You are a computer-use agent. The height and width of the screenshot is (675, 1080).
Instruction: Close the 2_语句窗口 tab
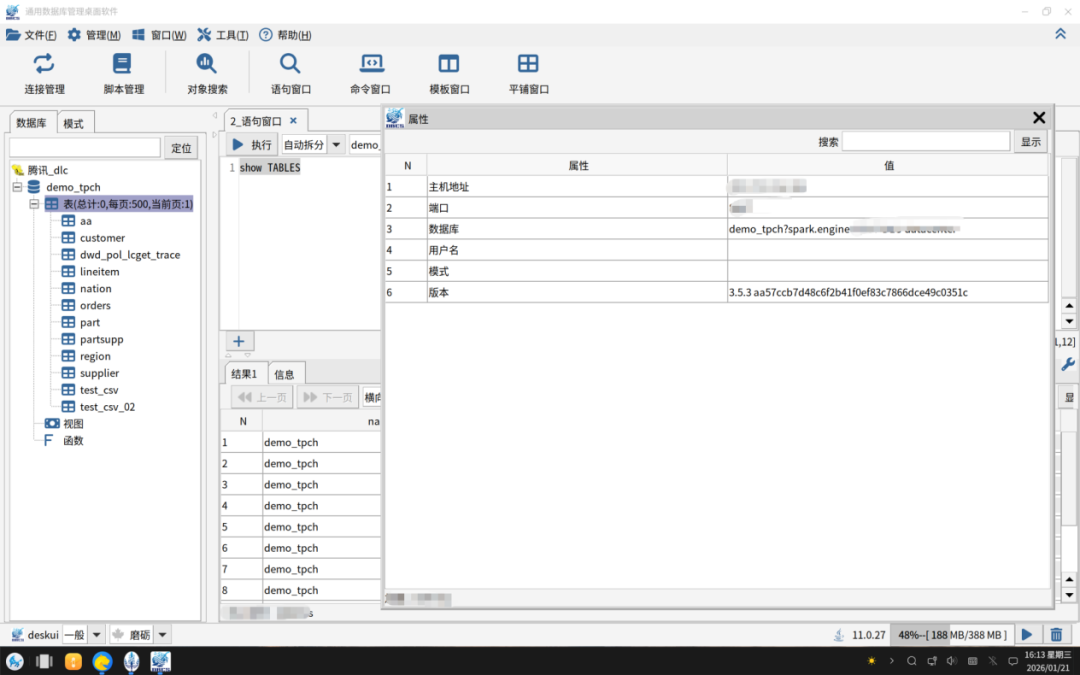[x=293, y=121]
